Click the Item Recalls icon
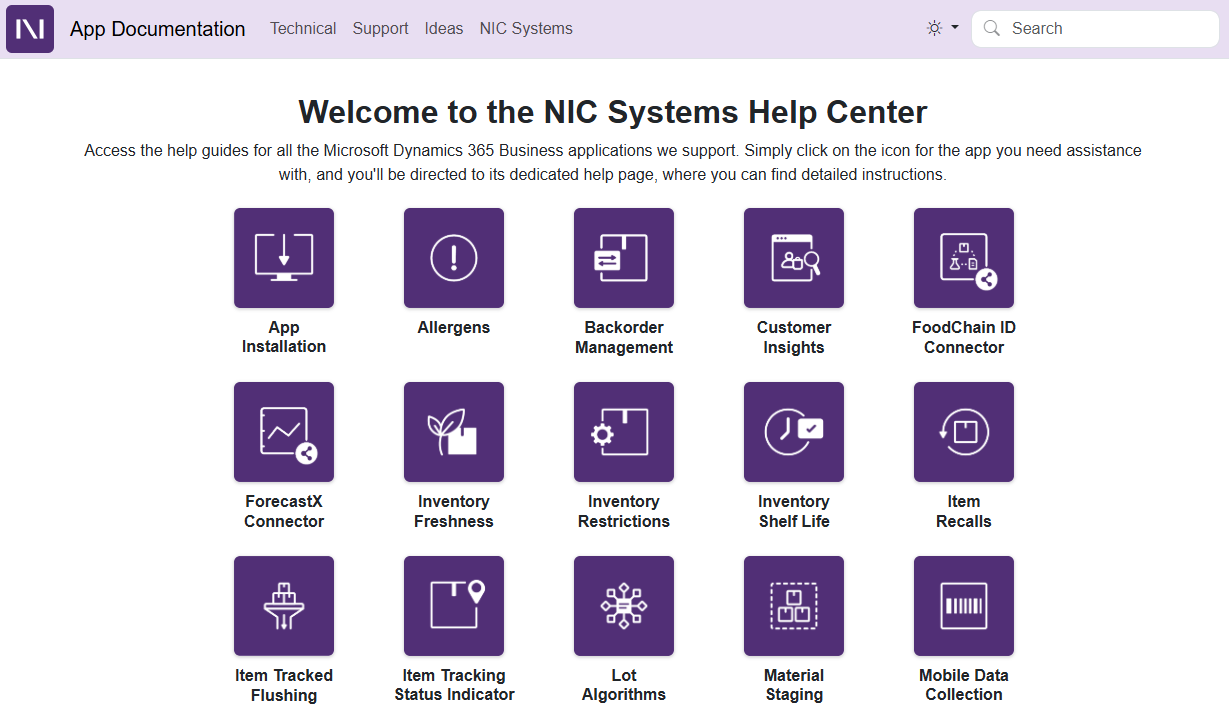 964,432
